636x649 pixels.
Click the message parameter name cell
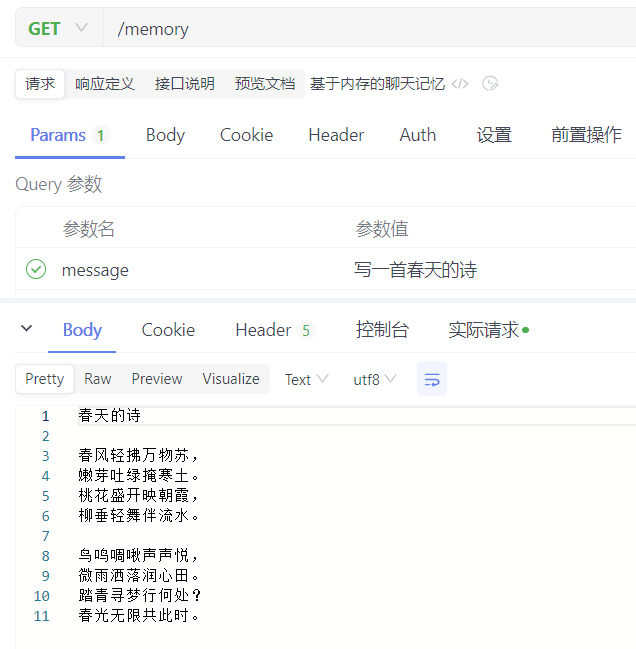[95, 270]
